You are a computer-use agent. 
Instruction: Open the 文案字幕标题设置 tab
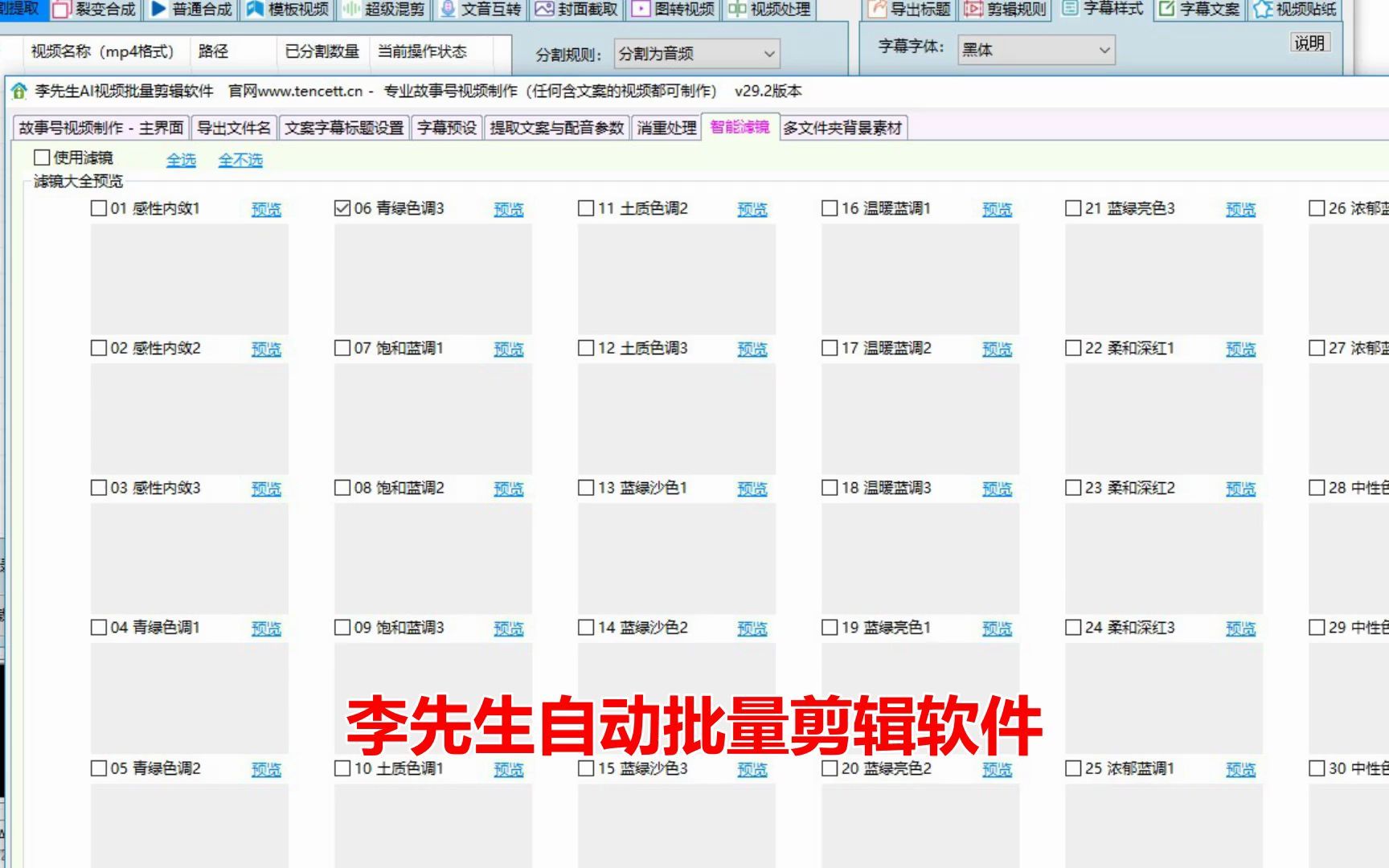(x=344, y=128)
